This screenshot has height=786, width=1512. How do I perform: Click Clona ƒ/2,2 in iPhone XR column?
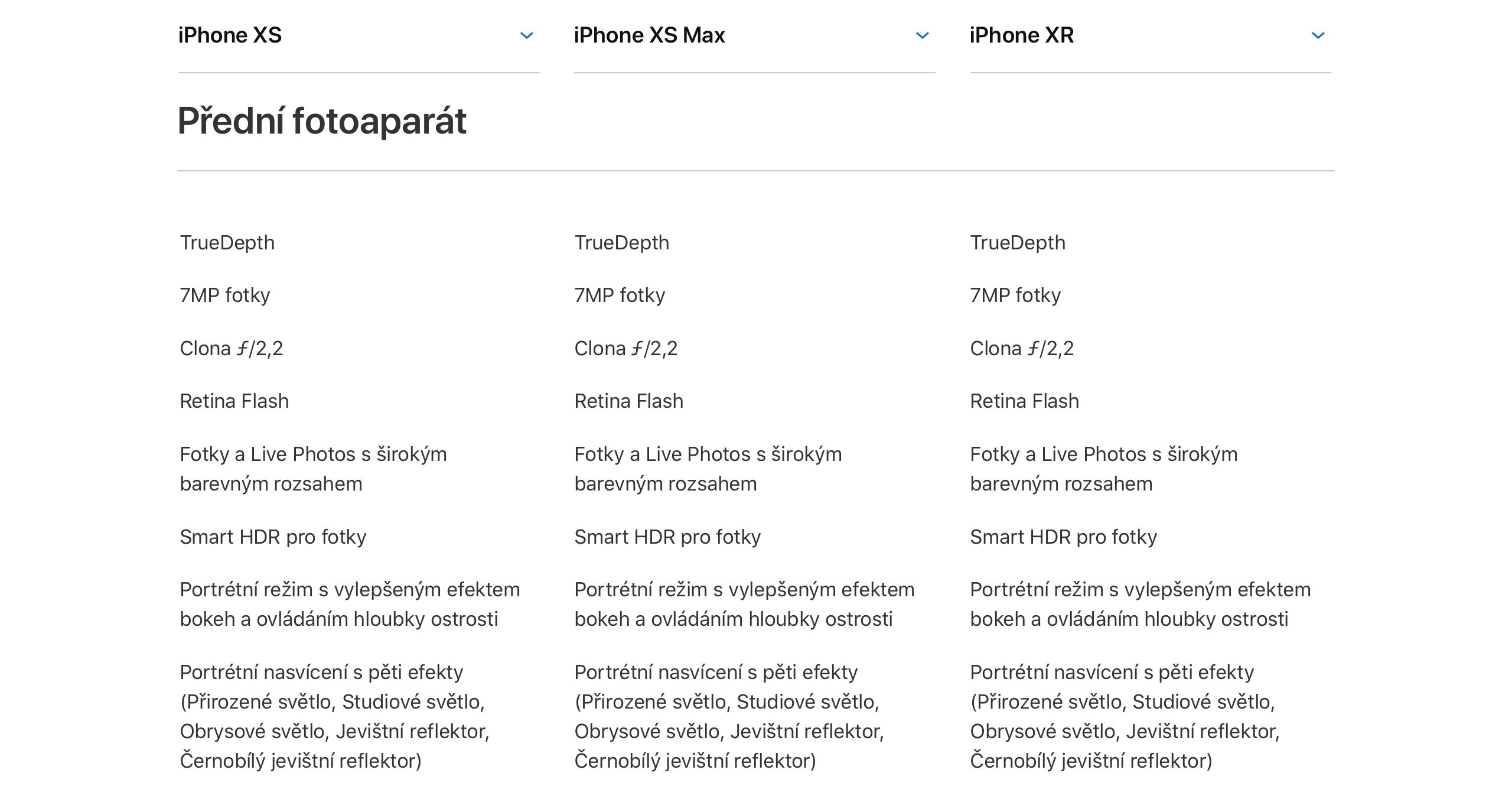click(1021, 349)
